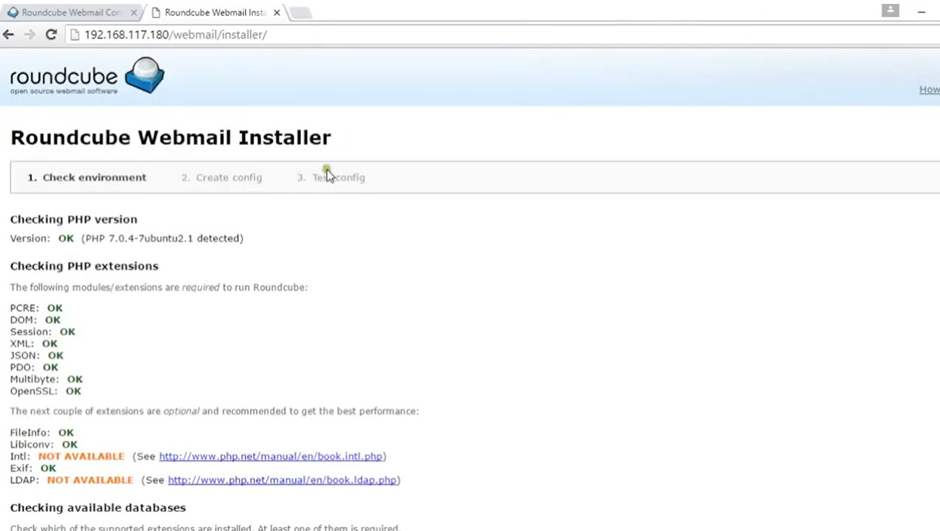The image size is (940, 531).
Task: Close the first Roundcube Webmail tab
Action: [134, 13]
